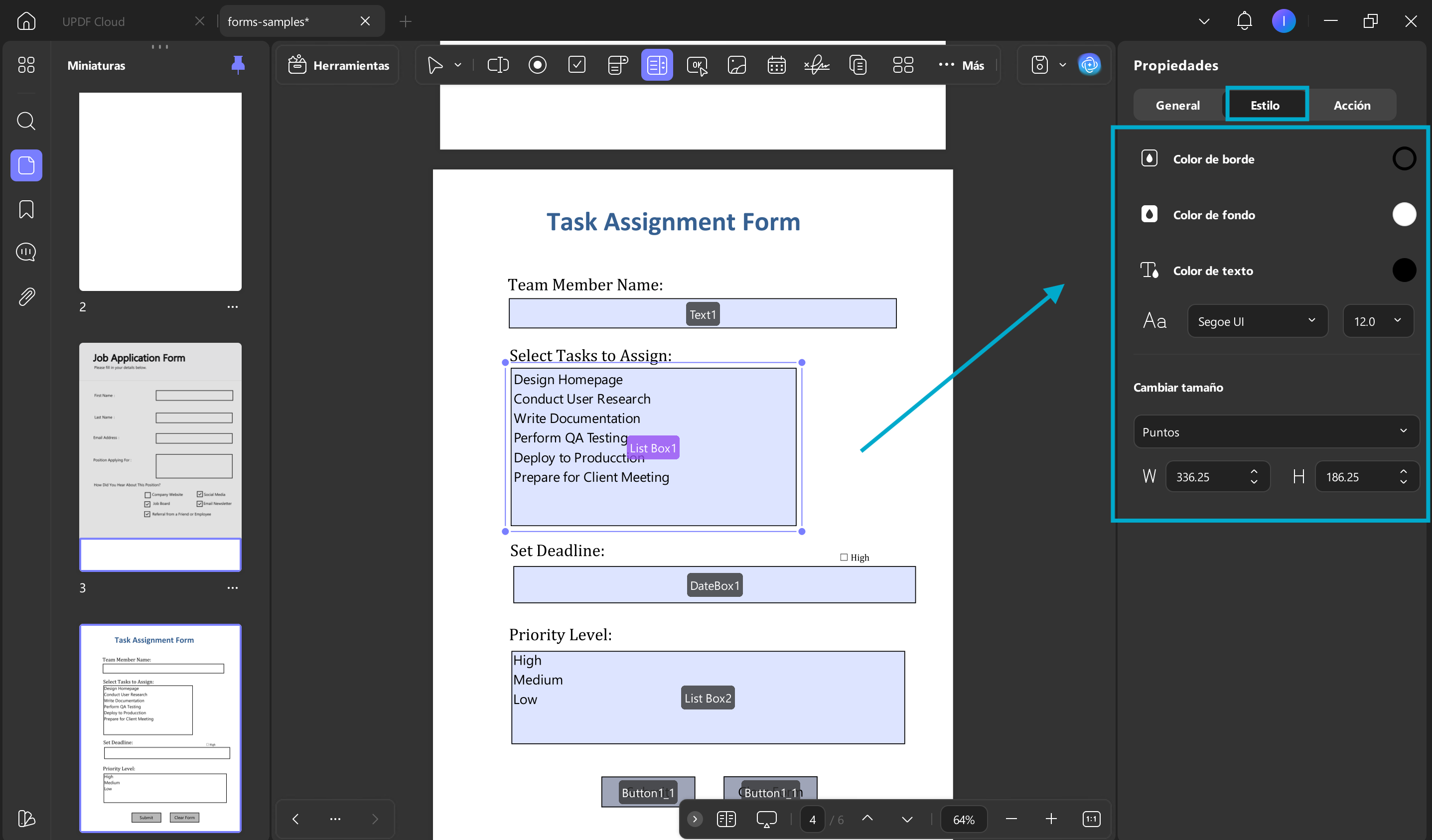Open the Color de fondo swatch
Viewport: 1432px width, 840px height.
[x=1404, y=214]
